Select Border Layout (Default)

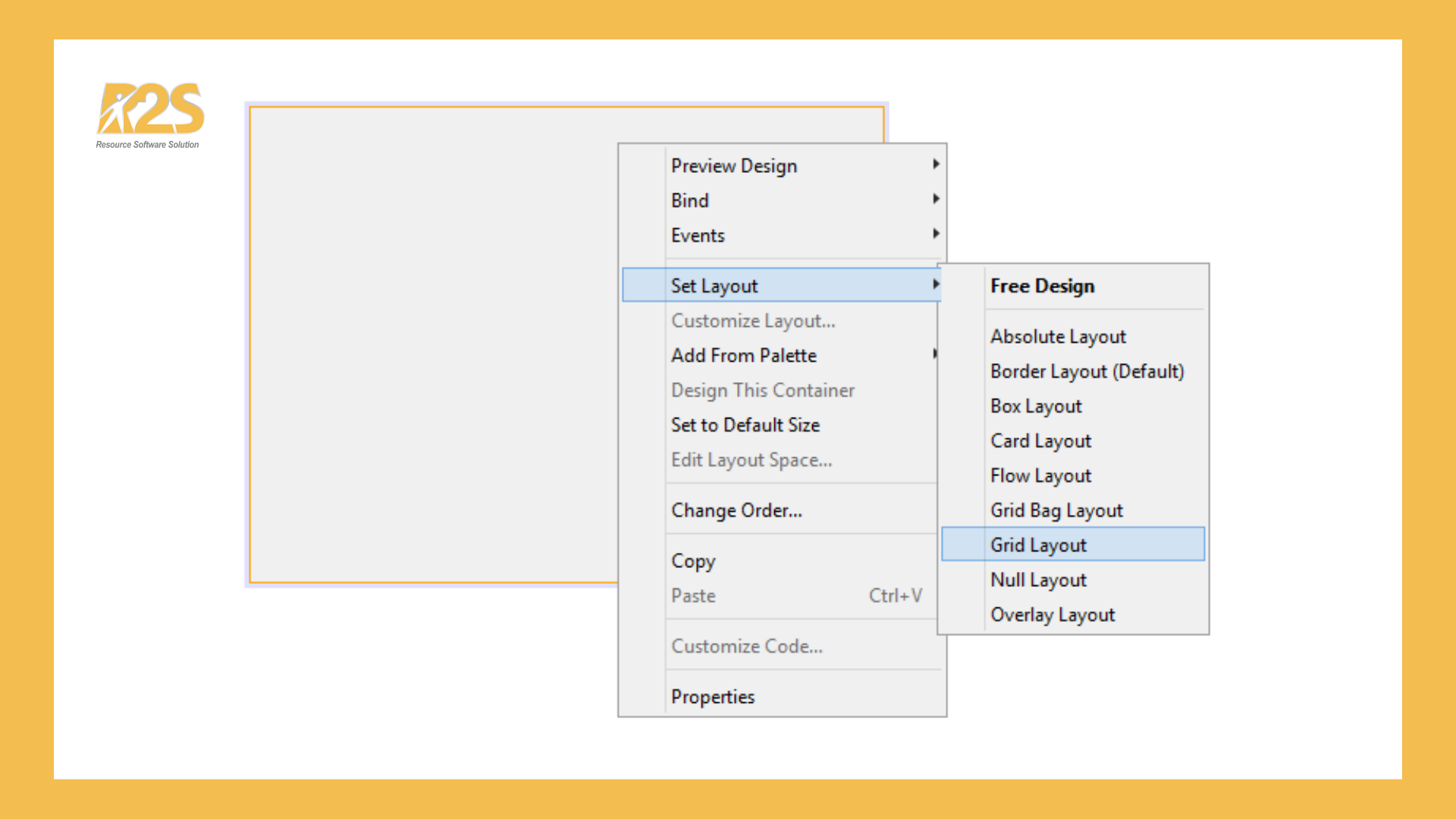click(1087, 372)
